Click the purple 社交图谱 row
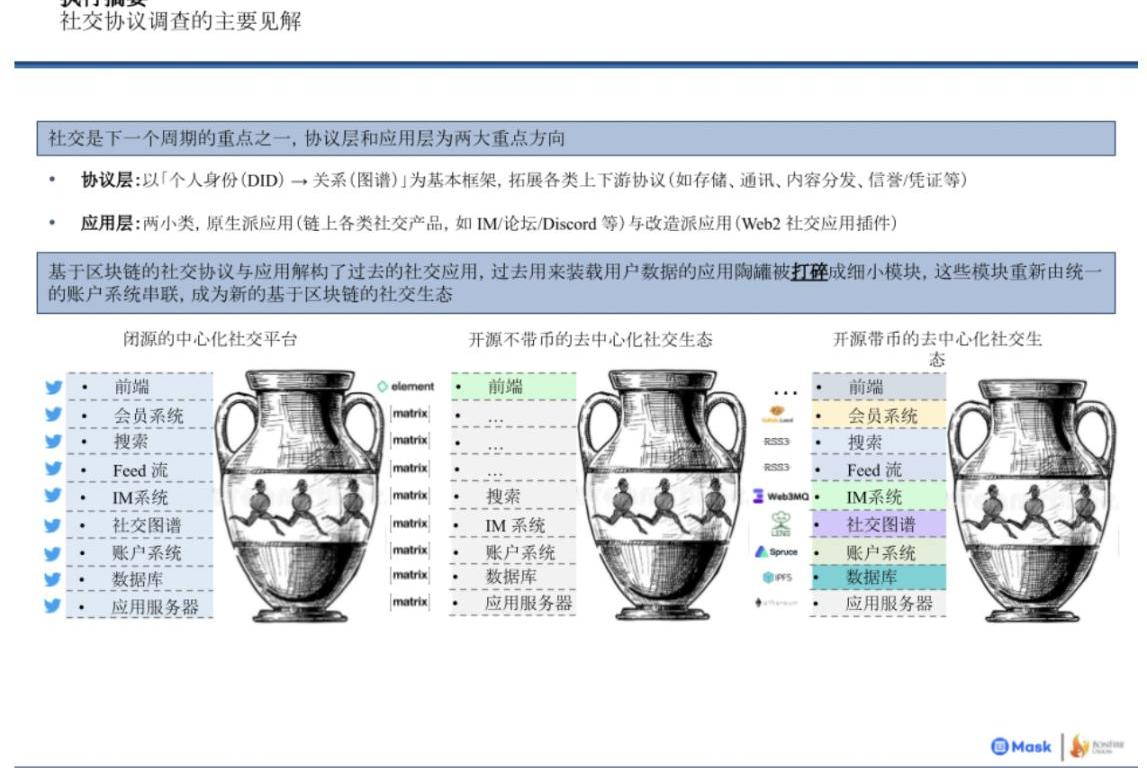Image resolution: width=1147 pixels, height=768 pixels. pyautogui.click(x=879, y=524)
